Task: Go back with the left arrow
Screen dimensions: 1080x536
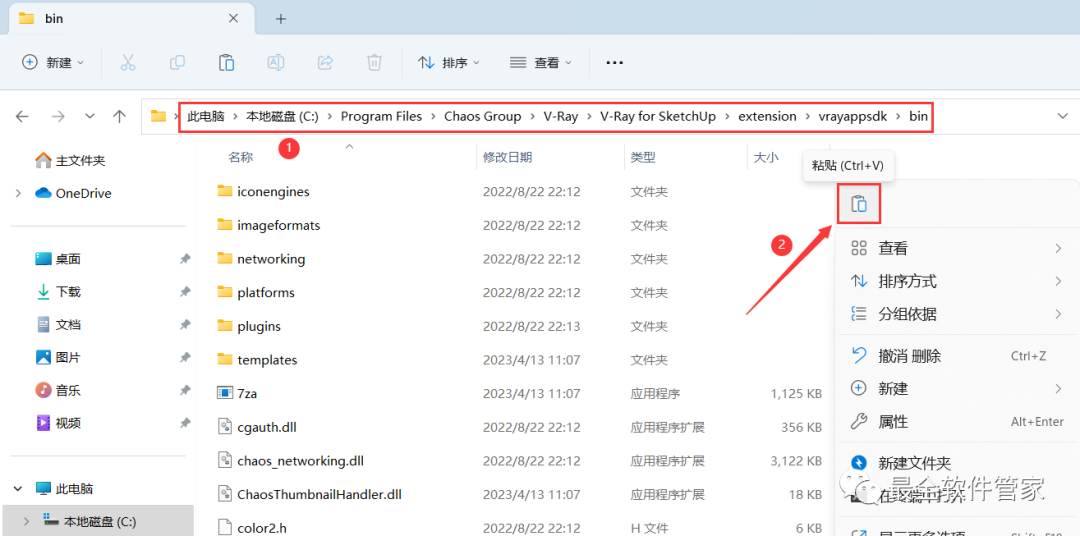Action: 22,116
